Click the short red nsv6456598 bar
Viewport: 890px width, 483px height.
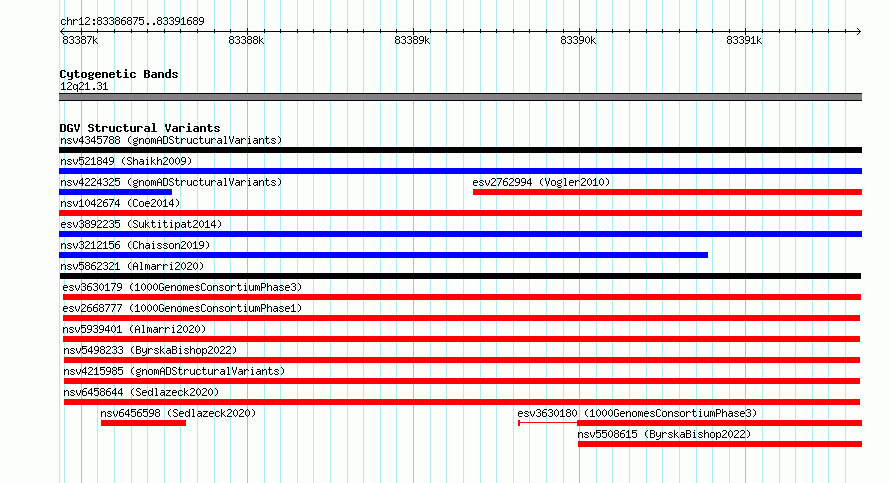(144, 423)
